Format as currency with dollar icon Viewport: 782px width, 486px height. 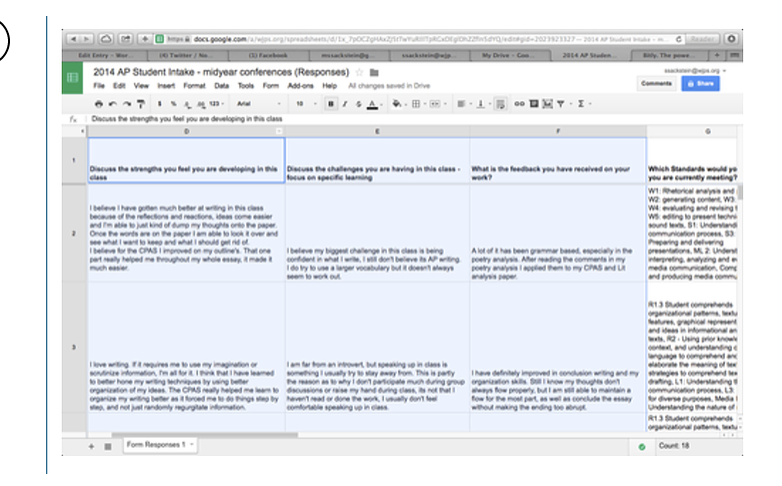[x=160, y=104]
